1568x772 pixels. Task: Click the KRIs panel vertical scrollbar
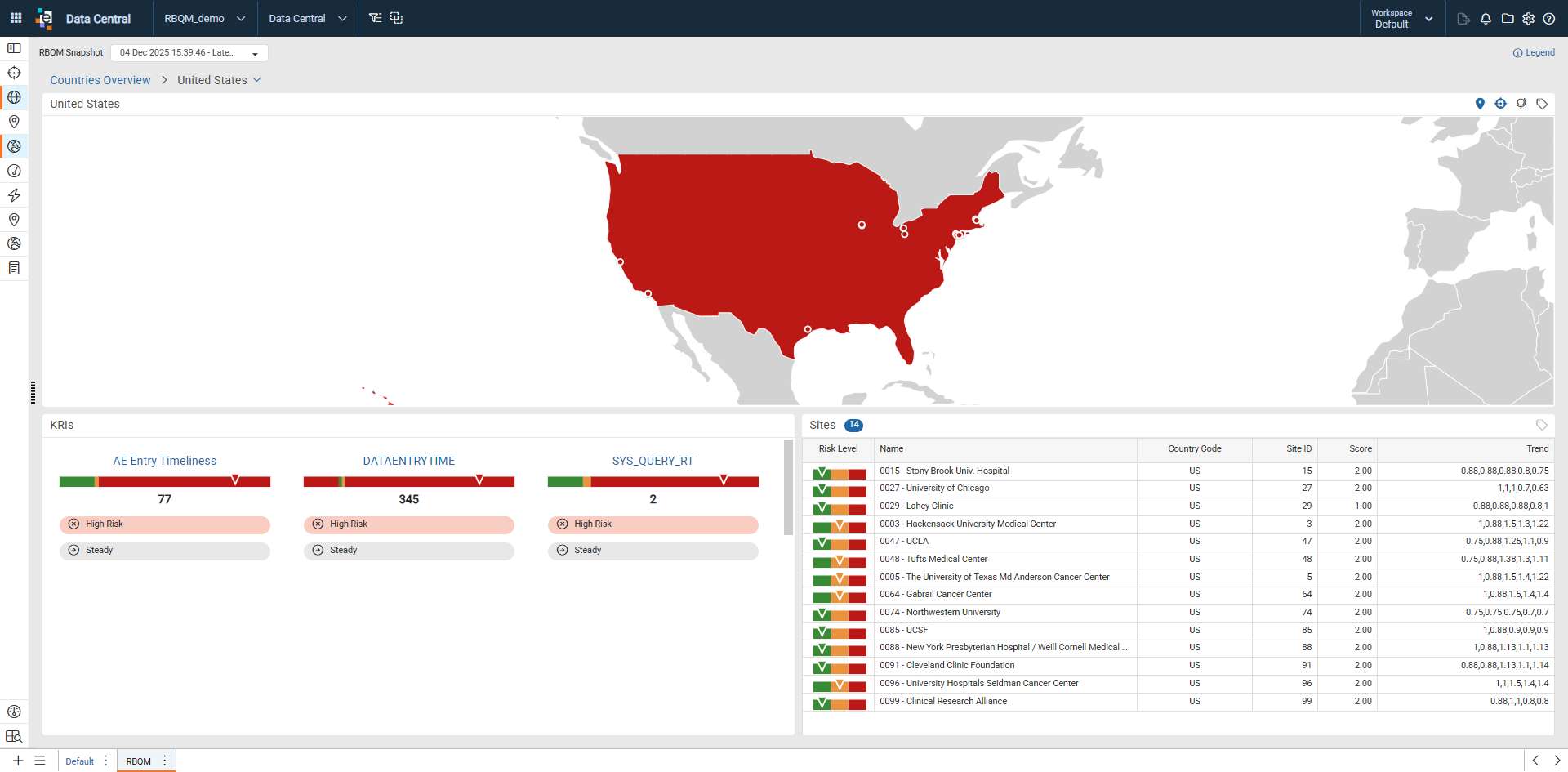tap(788, 487)
